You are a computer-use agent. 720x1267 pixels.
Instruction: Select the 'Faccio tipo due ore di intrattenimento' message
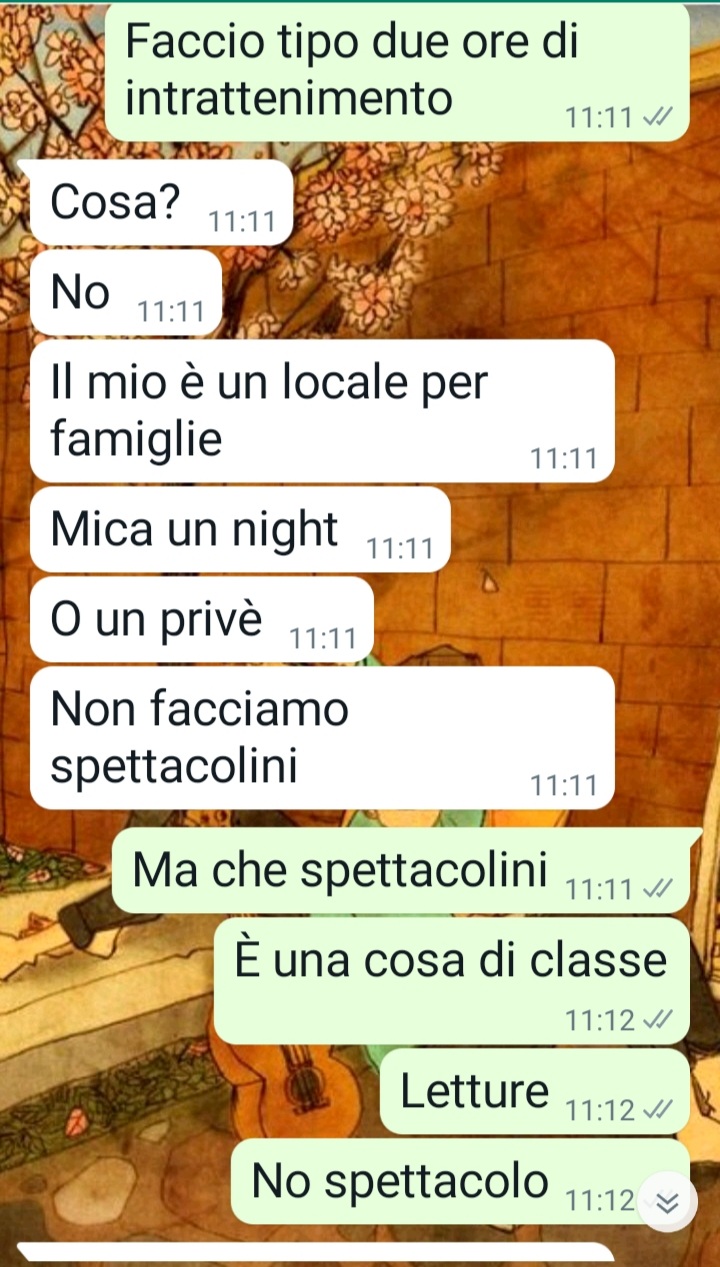pyautogui.click(x=397, y=72)
